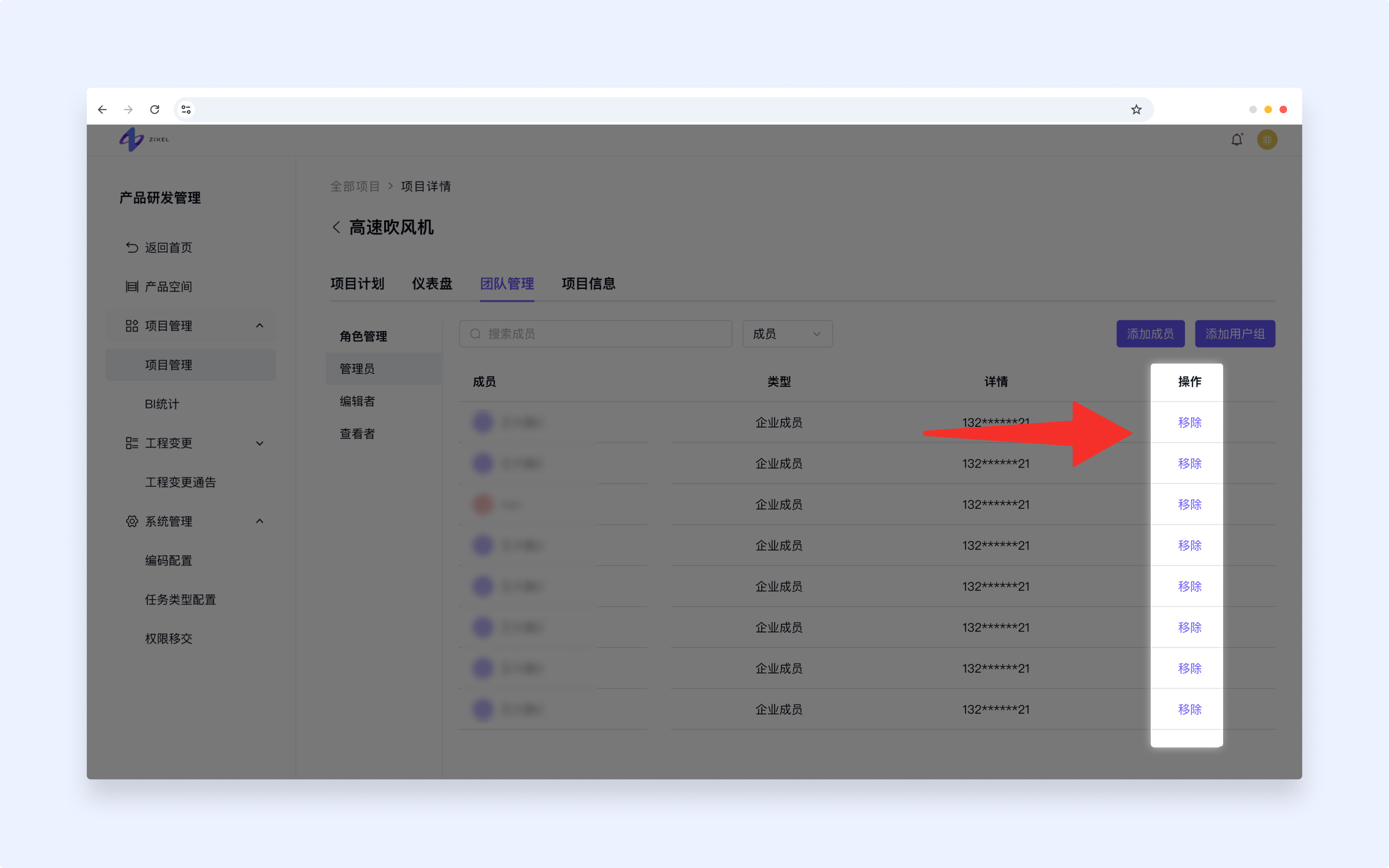
Task: Click the 返回首页 return icon
Action: [132, 248]
